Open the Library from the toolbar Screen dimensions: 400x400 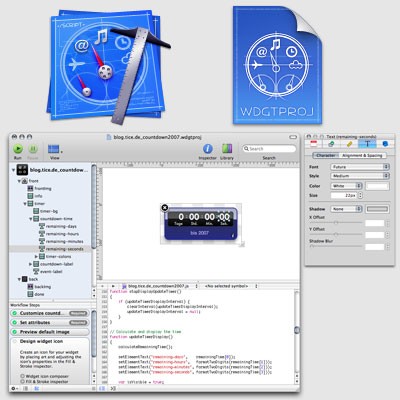[227, 149]
